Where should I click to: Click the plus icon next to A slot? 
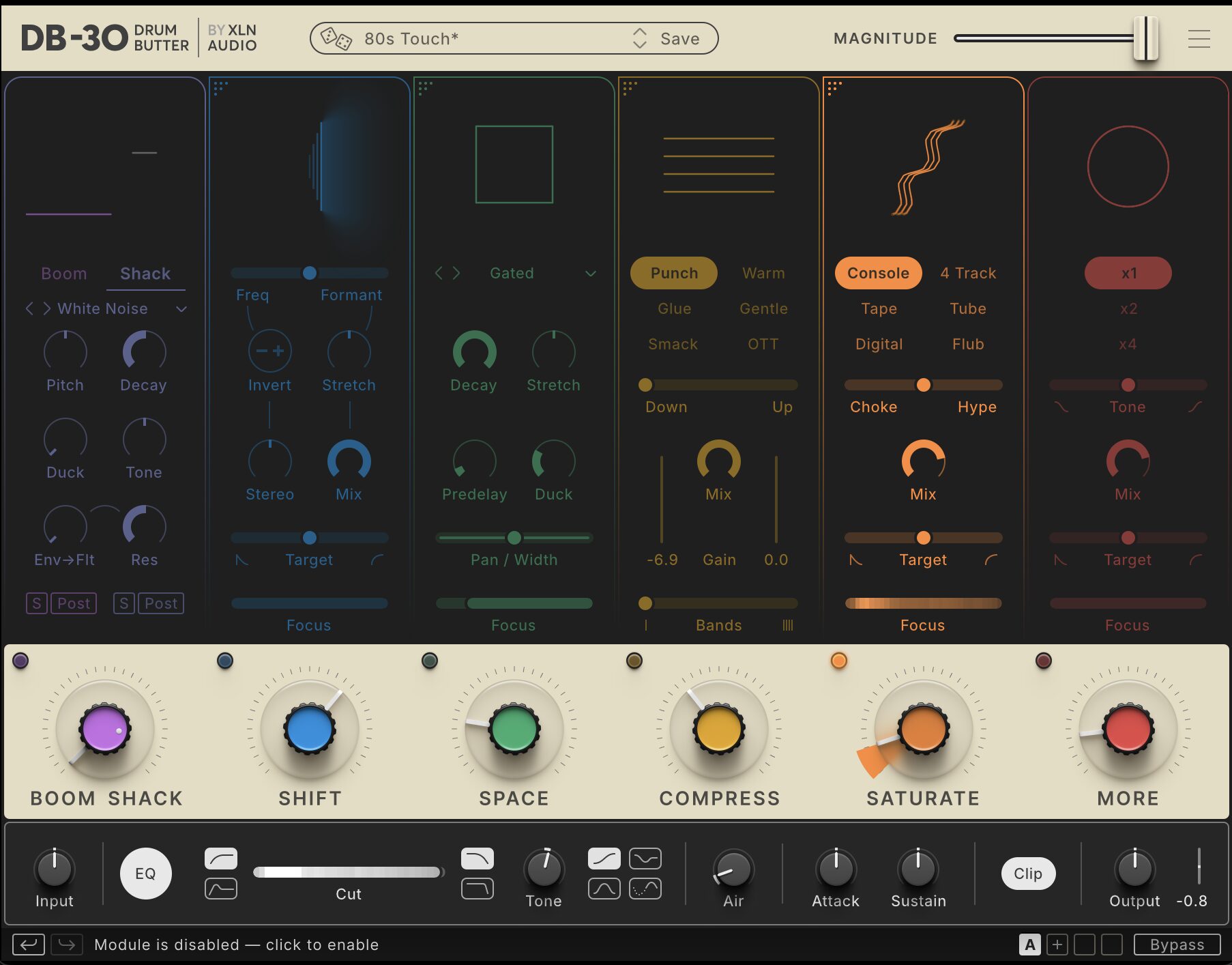(1057, 945)
